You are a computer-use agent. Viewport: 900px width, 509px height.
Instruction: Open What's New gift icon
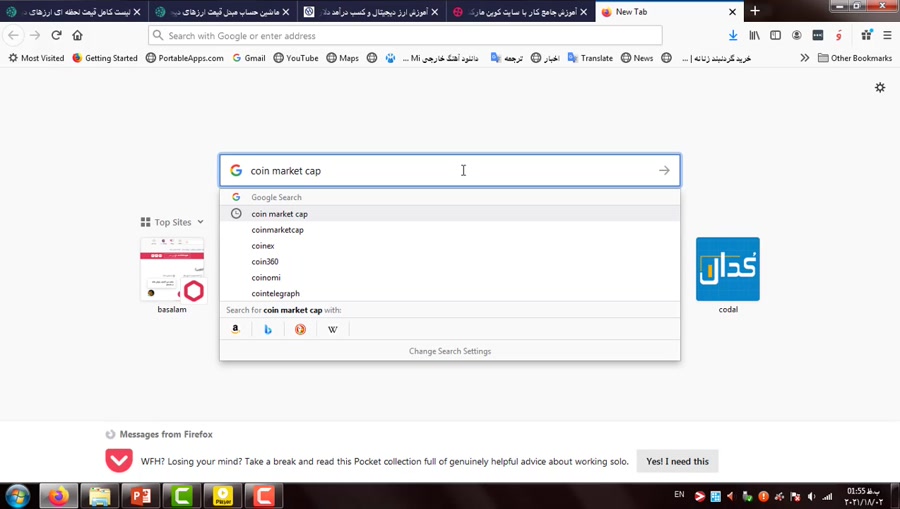click(866, 36)
